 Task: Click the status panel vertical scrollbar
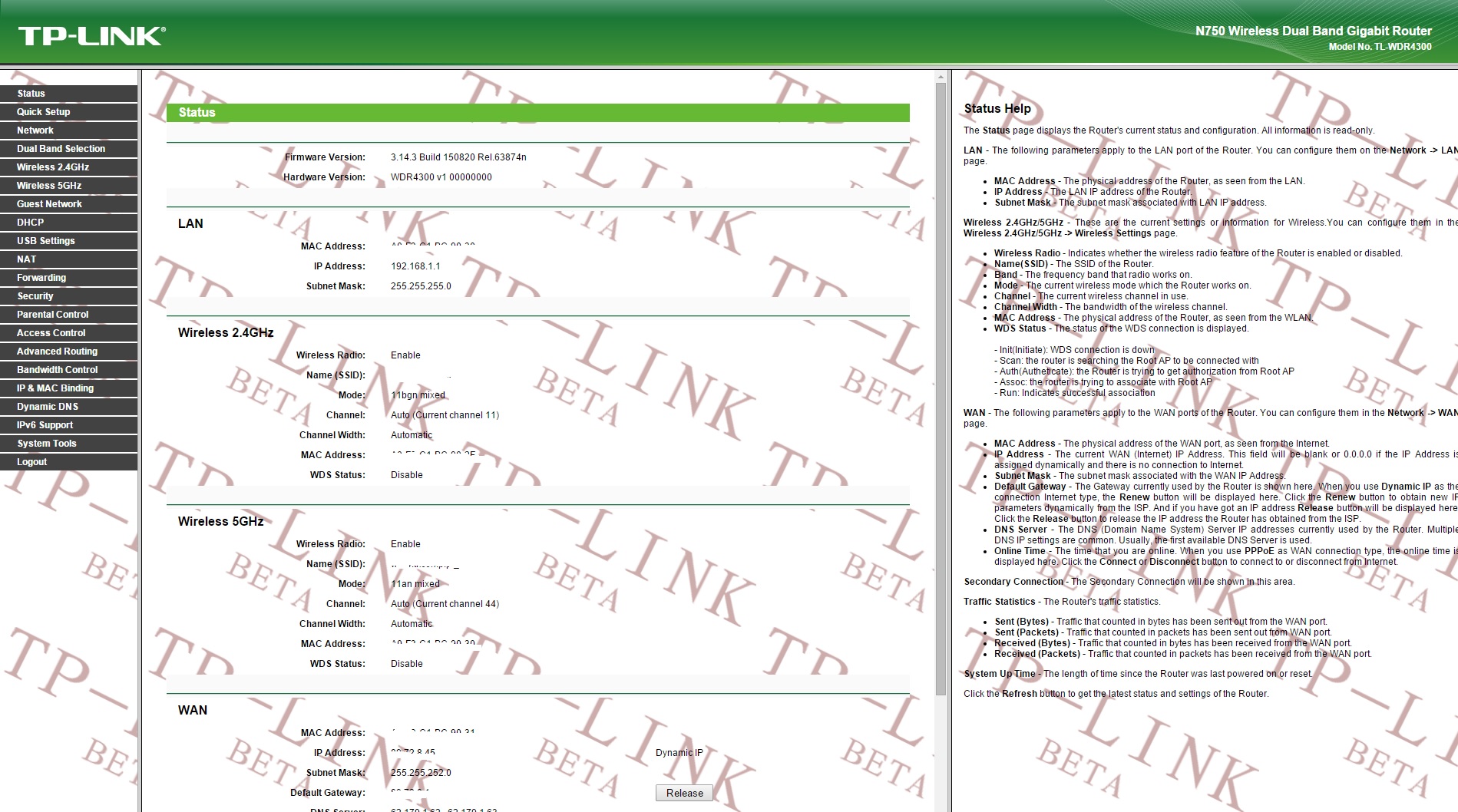point(941,384)
